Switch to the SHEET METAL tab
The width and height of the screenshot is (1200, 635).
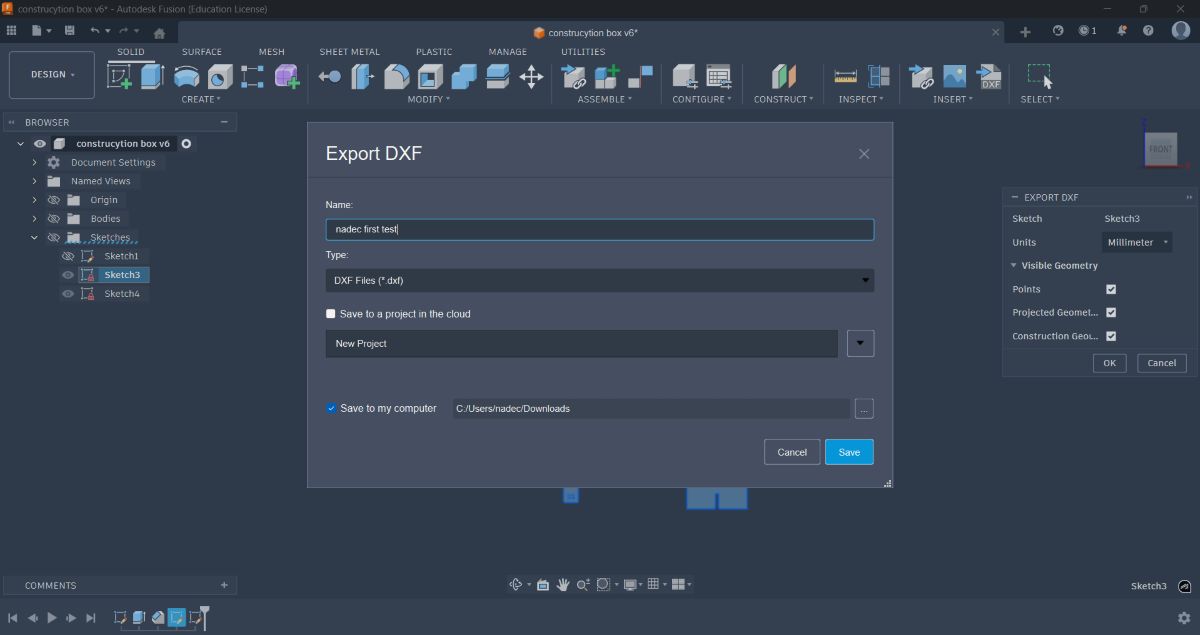[x=349, y=51]
